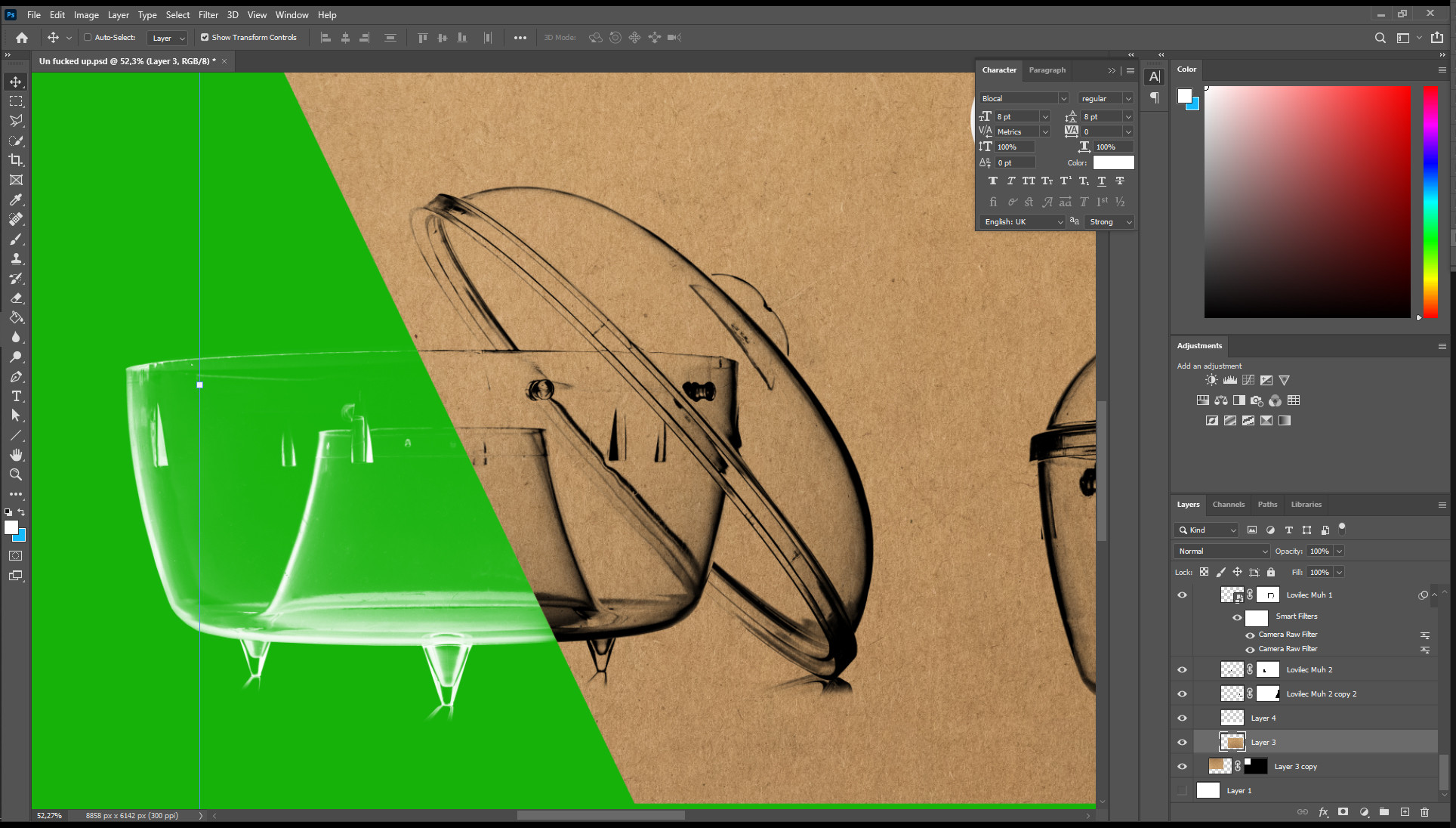Select the Crop tool
The image size is (1456, 828).
click(15, 160)
